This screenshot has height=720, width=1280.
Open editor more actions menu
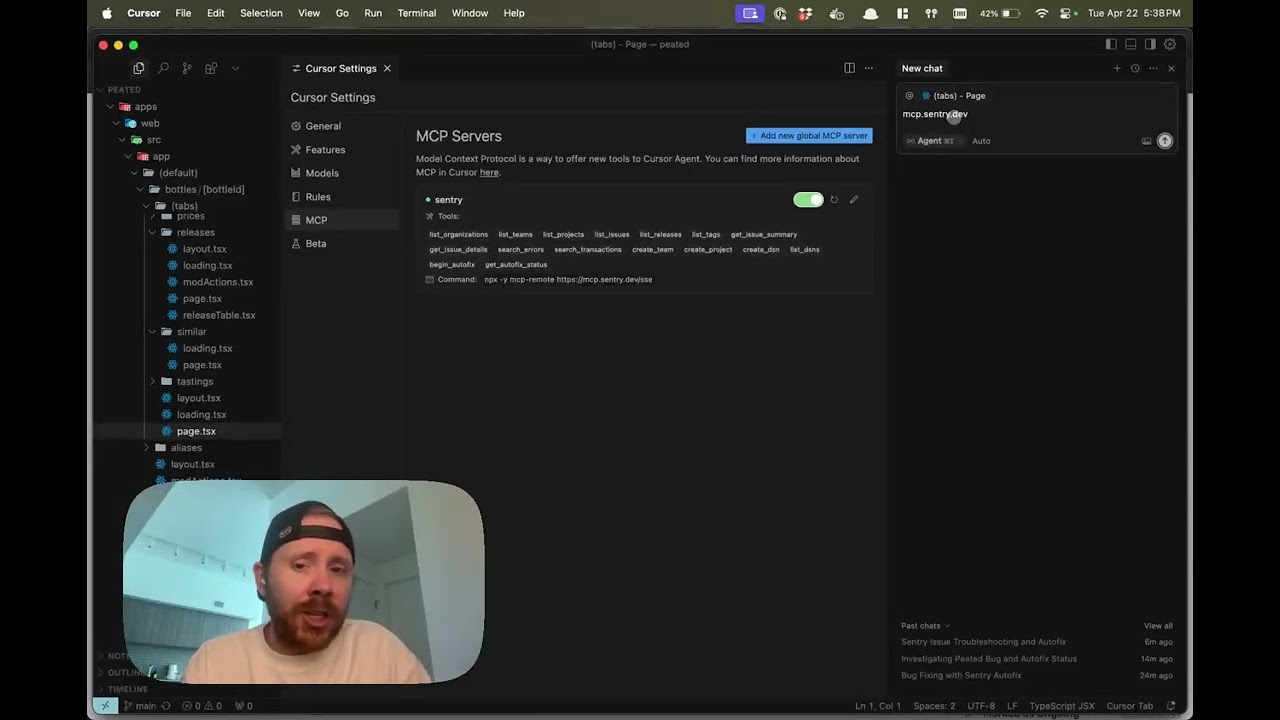tap(869, 68)
